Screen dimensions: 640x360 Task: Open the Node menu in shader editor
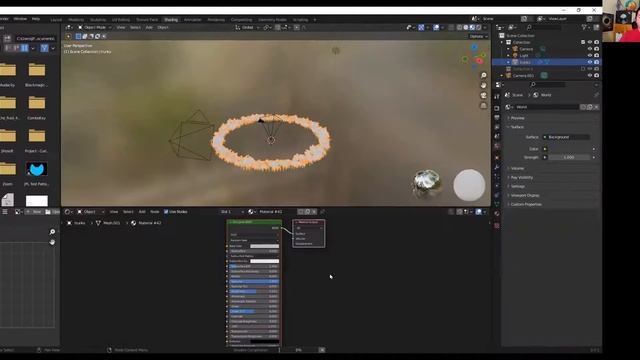point(155,212)
